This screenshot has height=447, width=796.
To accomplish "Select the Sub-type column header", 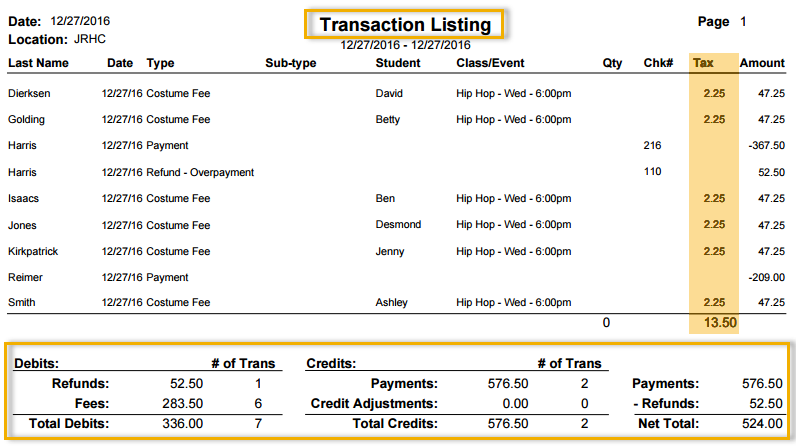I will pyautogui.click(x=290, y=63).
